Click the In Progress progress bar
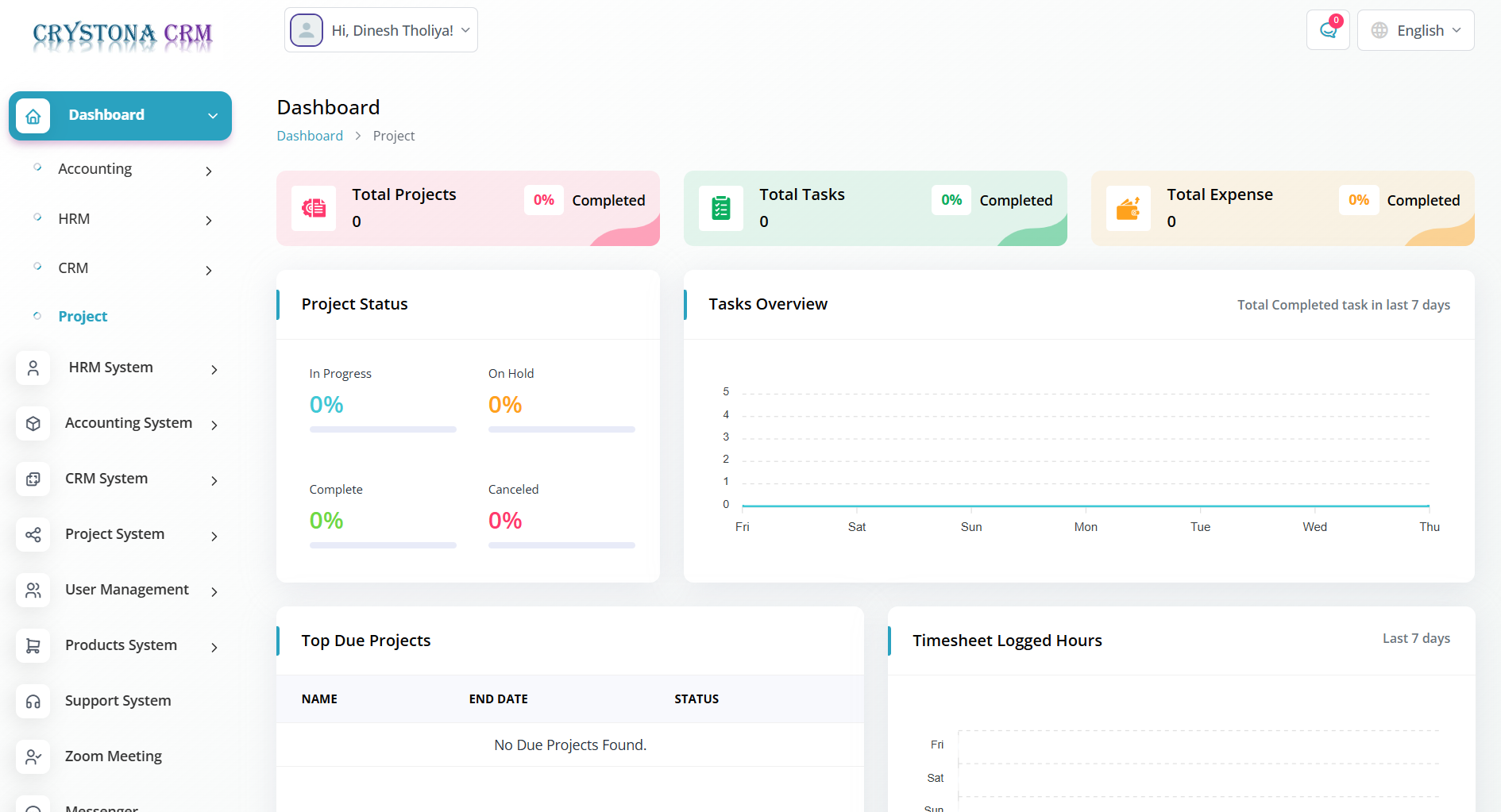The height and width of the screenshot is (812, 1501). point(383,429)
